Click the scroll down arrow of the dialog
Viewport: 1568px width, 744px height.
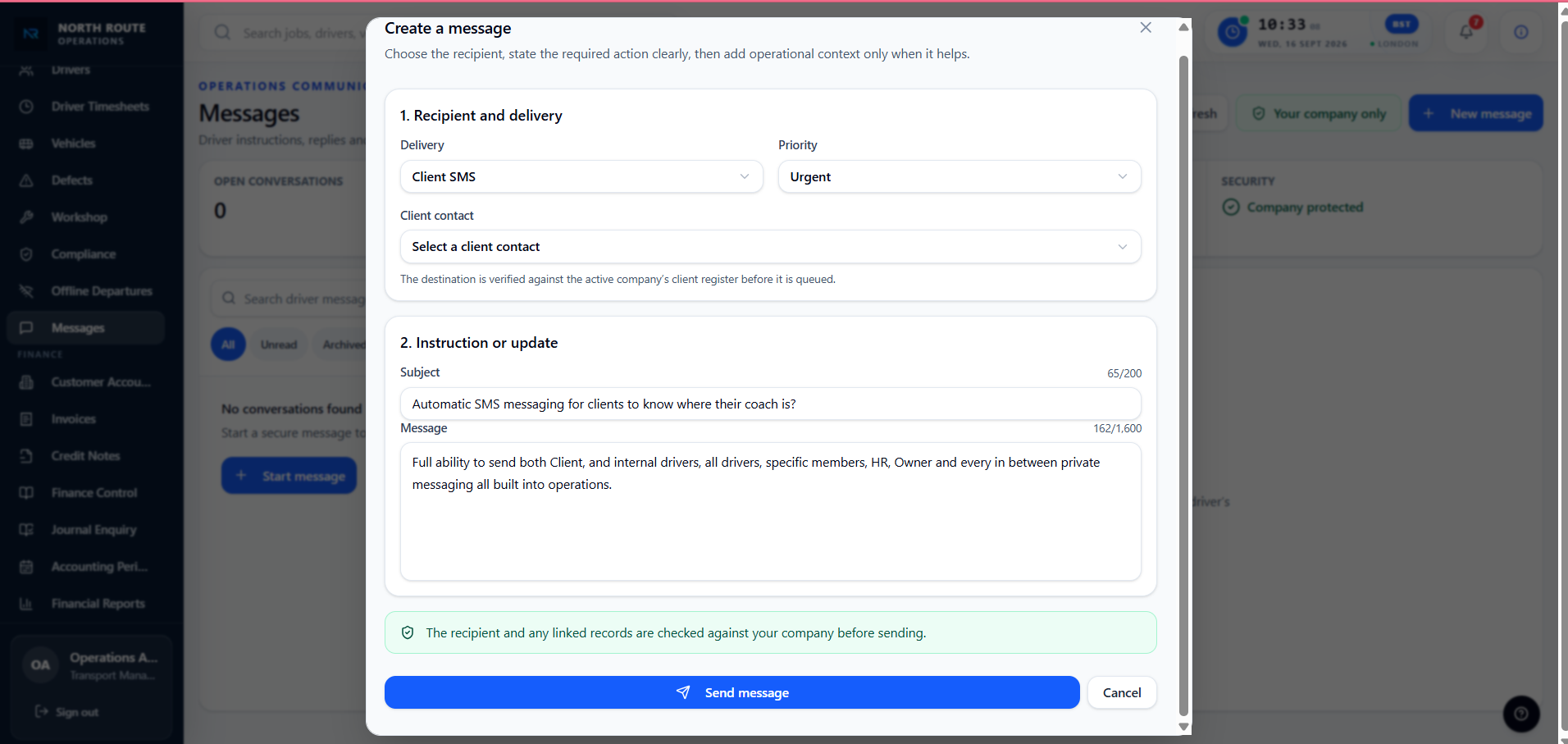click(x=1183, y=726)
